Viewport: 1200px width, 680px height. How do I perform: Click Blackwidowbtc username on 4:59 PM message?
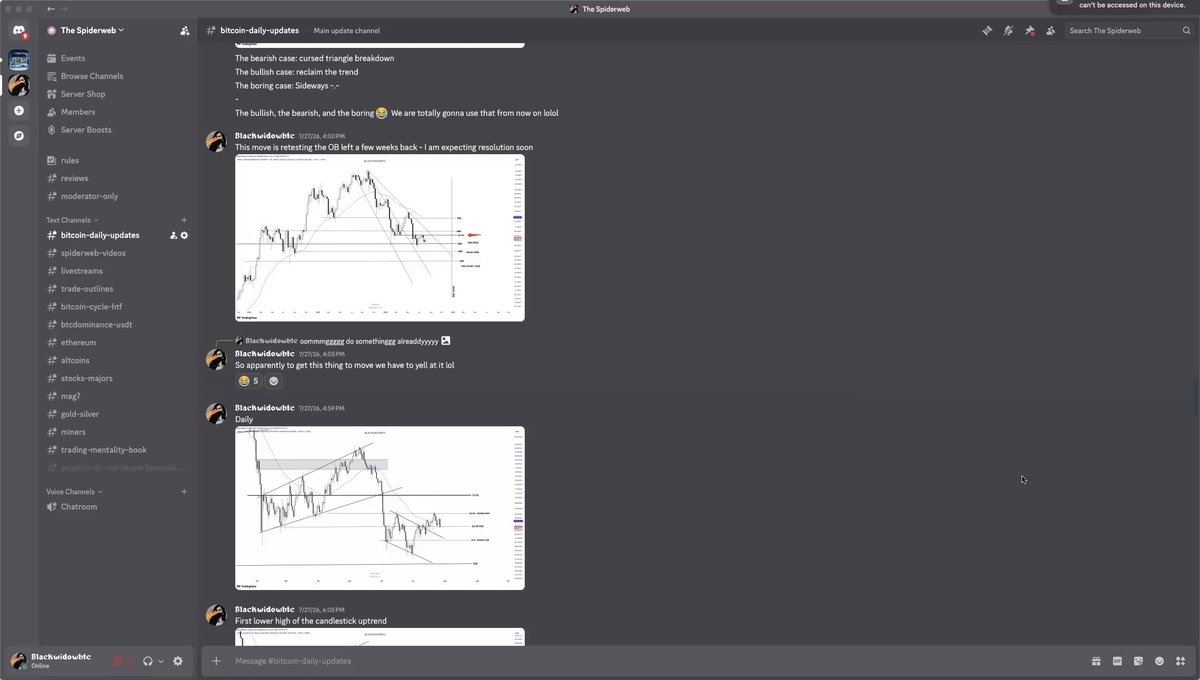tap(264, 408)
